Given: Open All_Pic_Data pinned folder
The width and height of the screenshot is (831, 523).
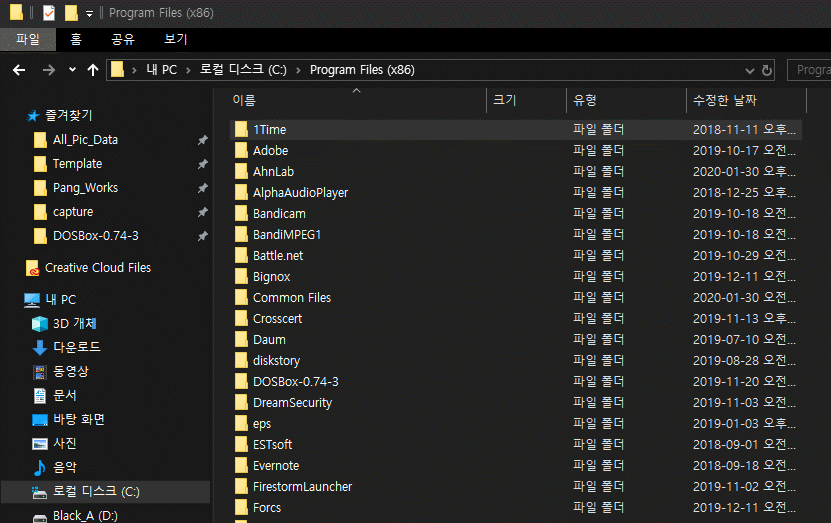Looking at the screenshot, I should [85, 140].
